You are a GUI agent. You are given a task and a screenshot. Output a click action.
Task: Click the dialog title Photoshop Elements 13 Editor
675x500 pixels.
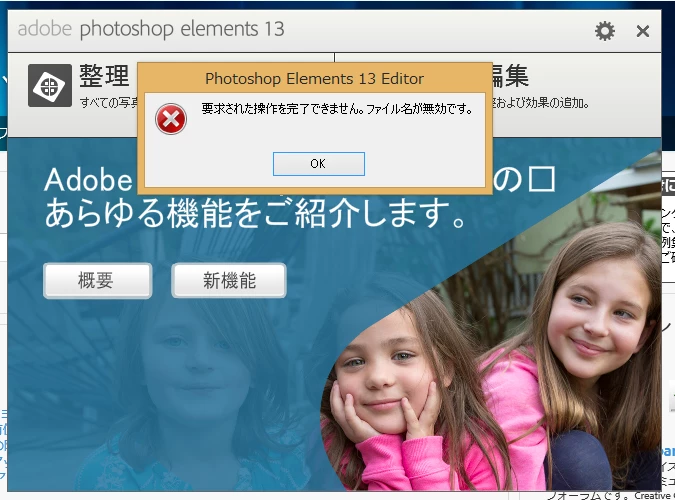point(314,78)
